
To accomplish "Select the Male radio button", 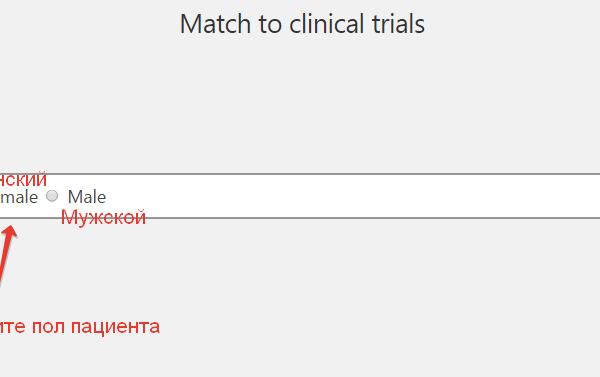I will [52, 196].
